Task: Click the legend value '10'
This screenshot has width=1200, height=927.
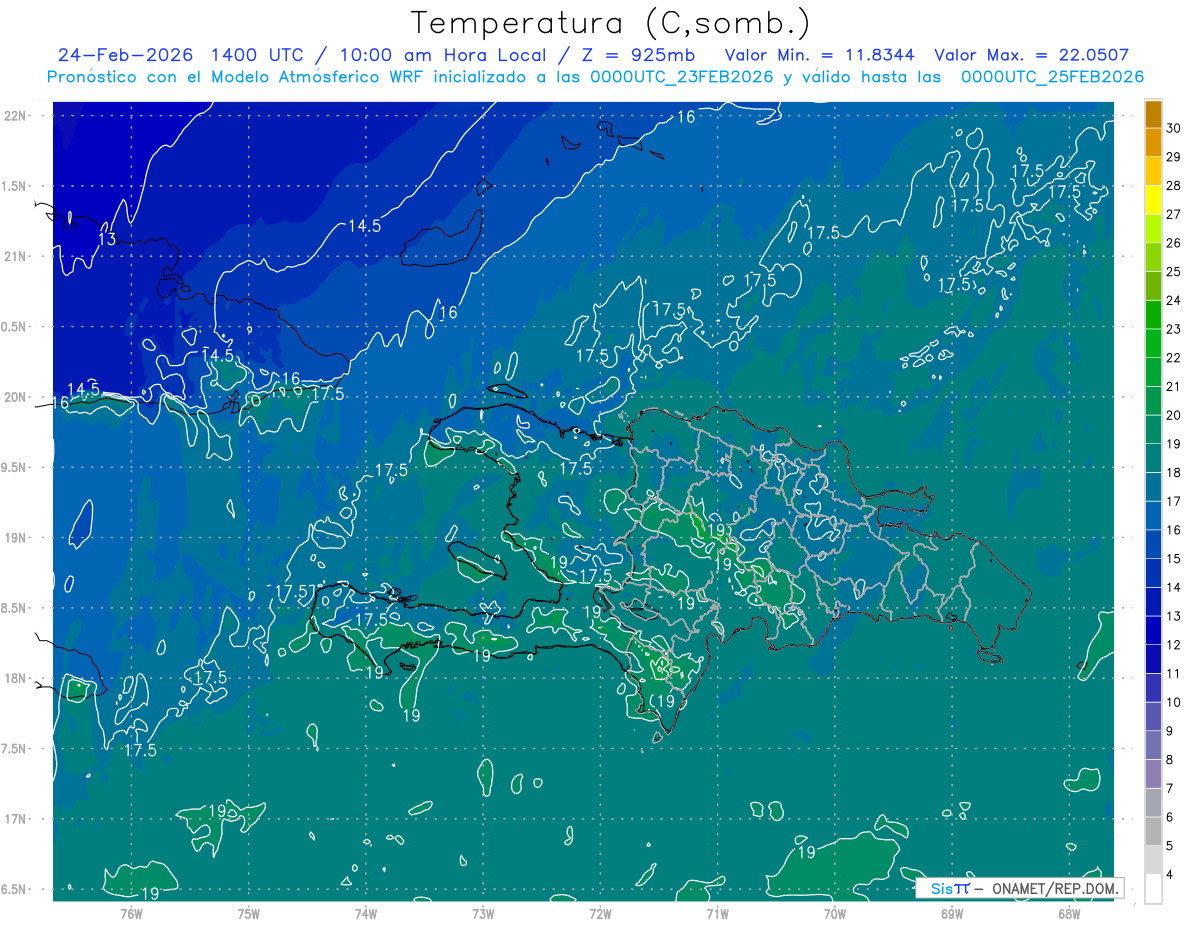Action: pyautogui.click(x=1174, y=702)
